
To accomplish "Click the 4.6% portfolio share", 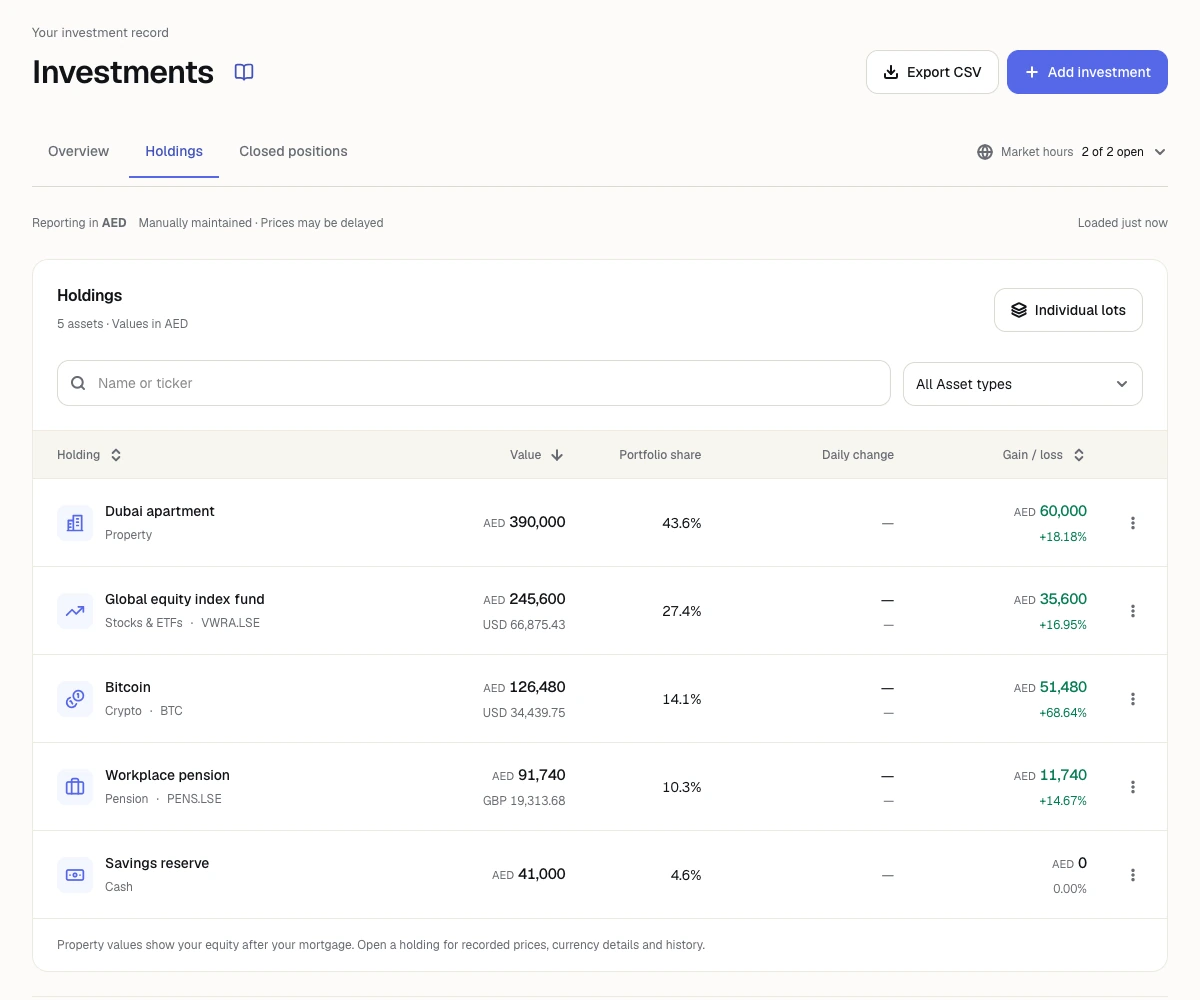I will point(686,875).
